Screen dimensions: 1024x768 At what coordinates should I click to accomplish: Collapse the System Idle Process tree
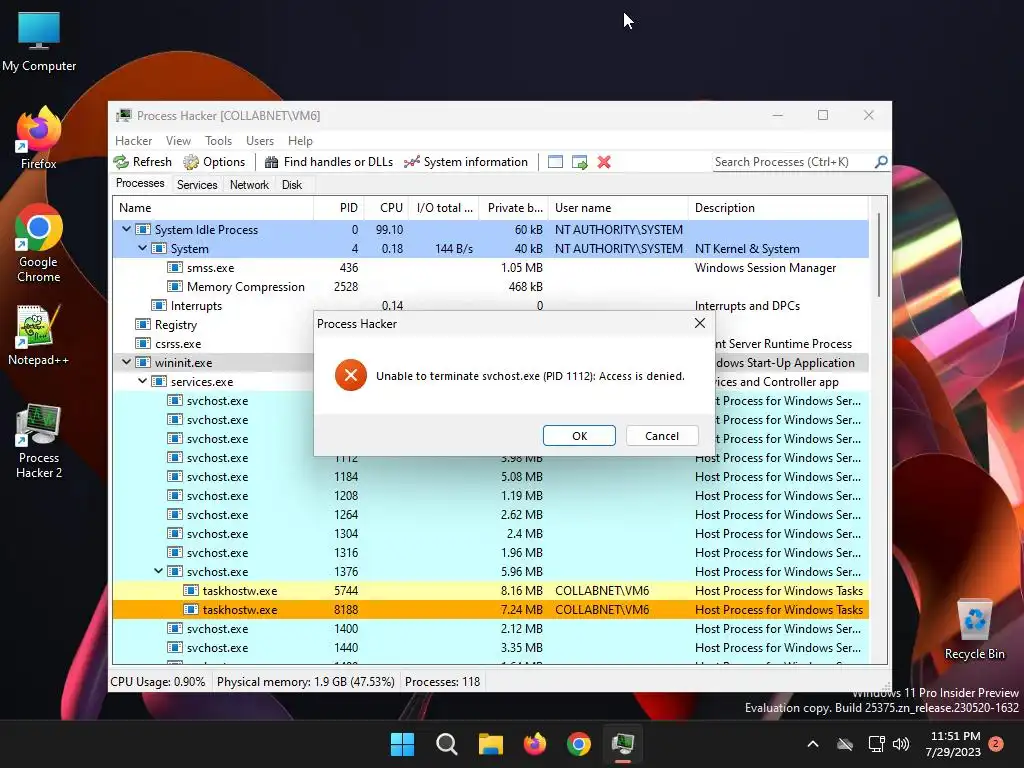point(127,229)
